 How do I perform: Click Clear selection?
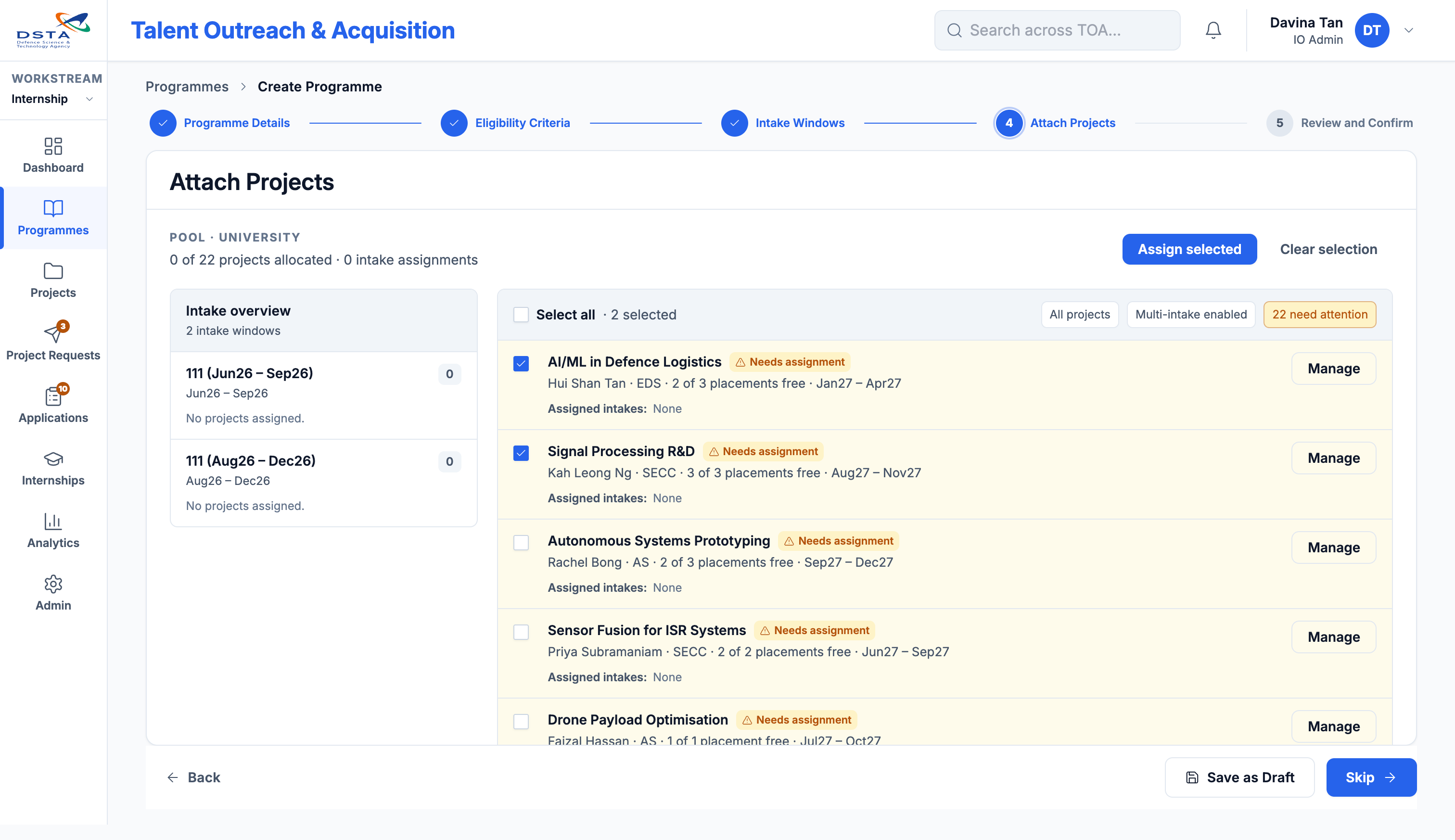click(x=1328, y=249)
